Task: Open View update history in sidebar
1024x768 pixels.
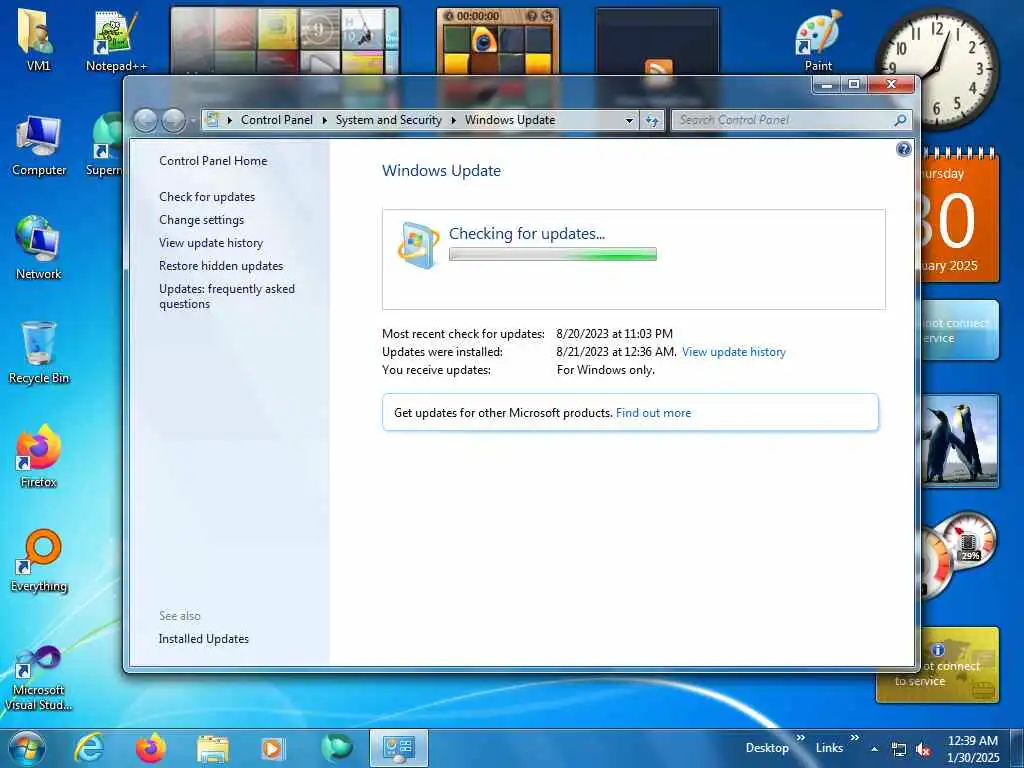Action: pyautogui.click(x=211, y=243)
